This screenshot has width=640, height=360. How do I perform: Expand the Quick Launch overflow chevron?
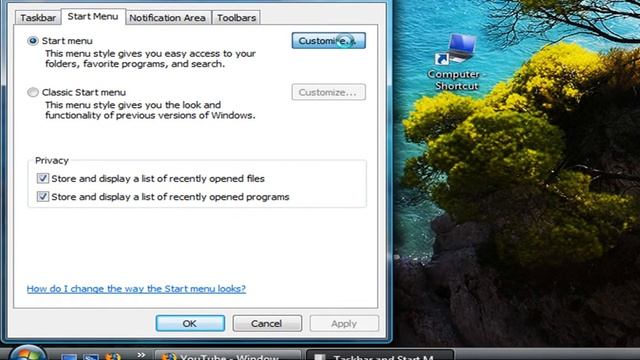(x=141, y=355)
